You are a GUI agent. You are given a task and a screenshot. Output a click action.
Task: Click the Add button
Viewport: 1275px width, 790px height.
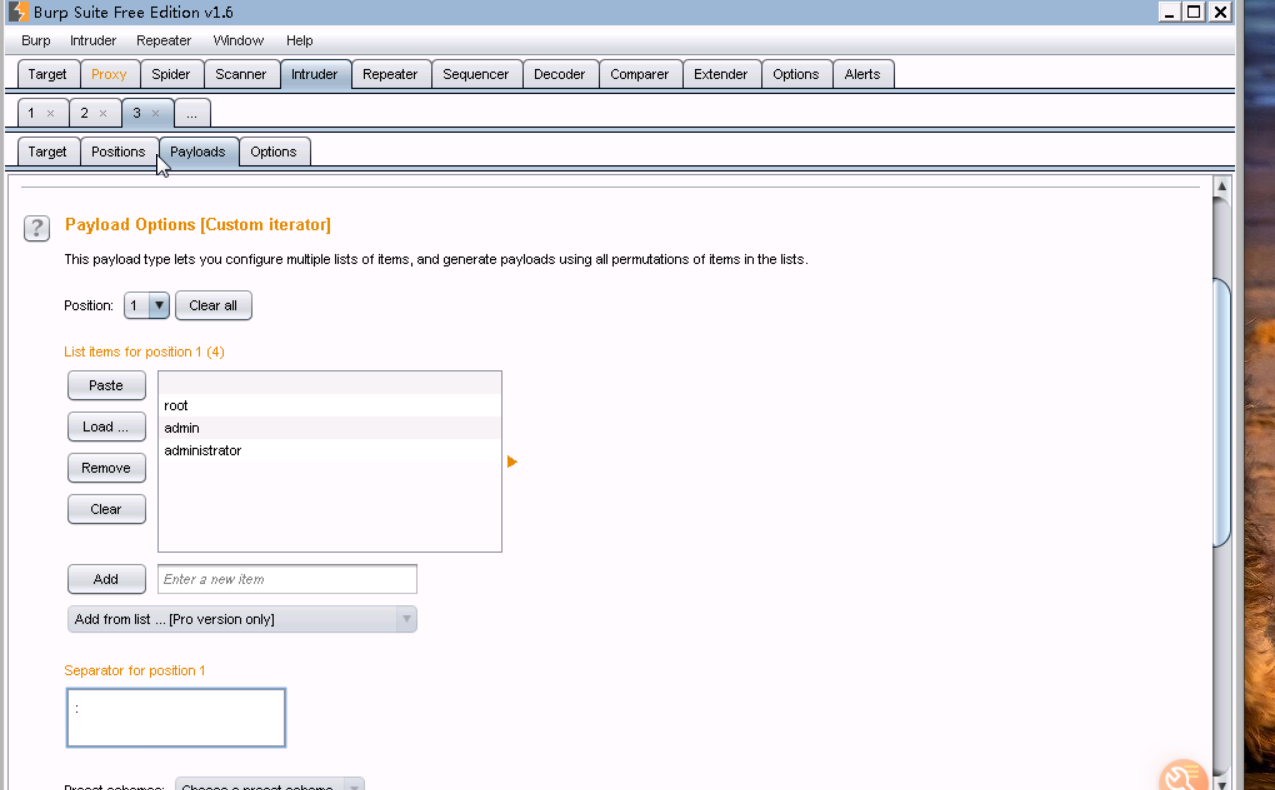point(106,579)
